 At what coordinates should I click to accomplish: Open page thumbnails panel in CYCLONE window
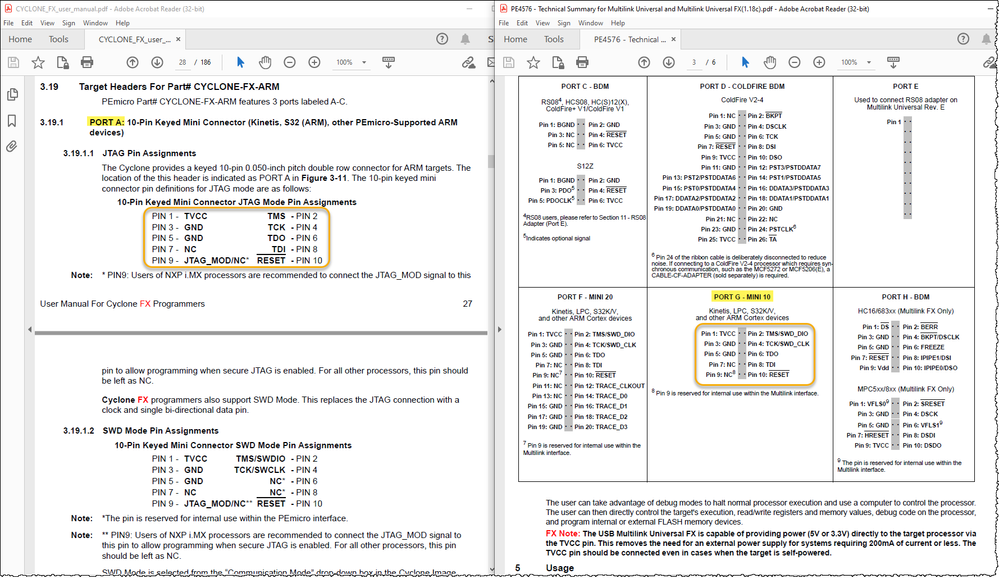point(12,95)
